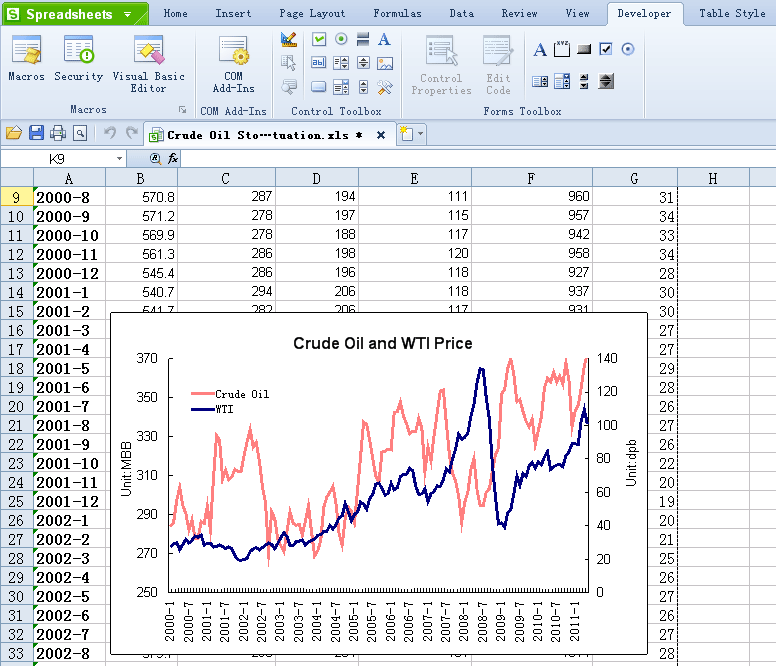The image size is (776, 666).
Task: Insert Forms Toolbox List Box control
Action: click(539, 82)
